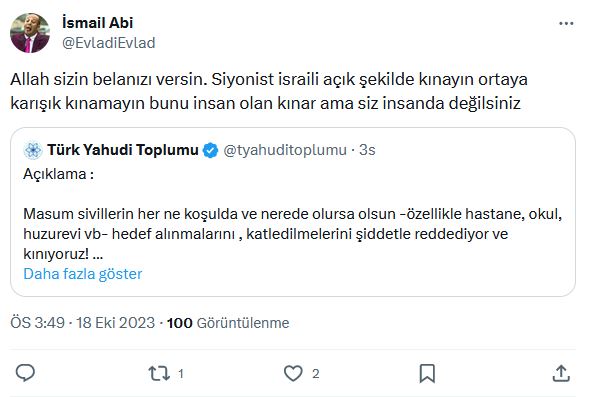Click İsmail Abi's profile picture
Image resolution: width=589 pixels, height=397 pixels.
click(30, 33)
